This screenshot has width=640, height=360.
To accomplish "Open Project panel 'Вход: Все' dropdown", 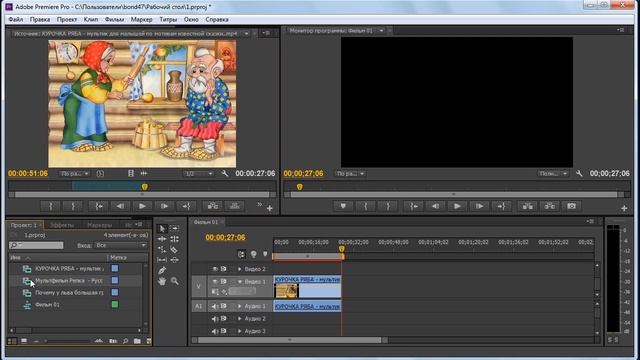I will click(x=121, y=245).
